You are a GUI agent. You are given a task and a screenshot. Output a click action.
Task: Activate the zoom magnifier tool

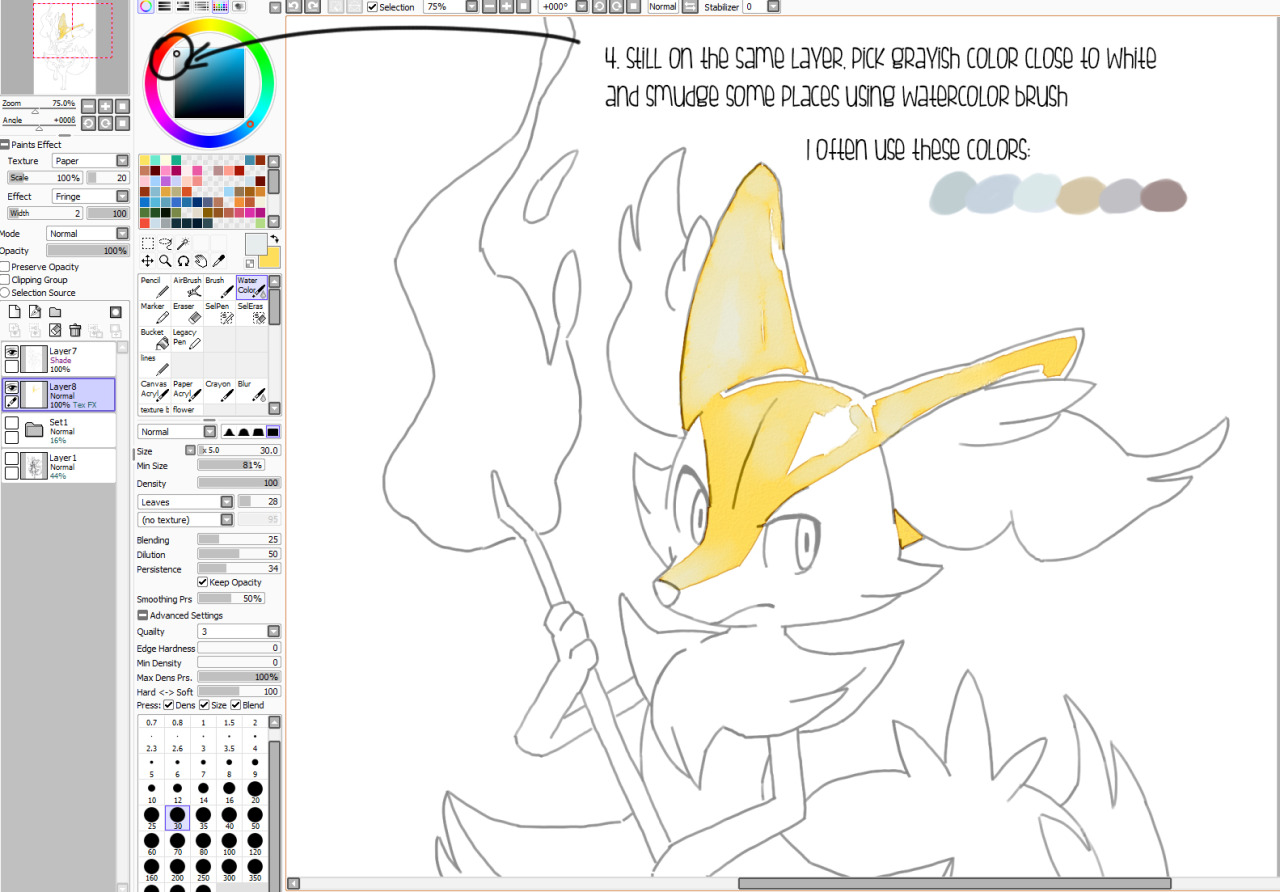coord(165,261)
